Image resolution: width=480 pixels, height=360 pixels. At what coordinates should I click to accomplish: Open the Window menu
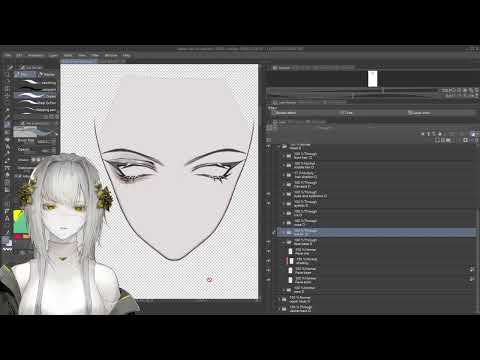111,55
